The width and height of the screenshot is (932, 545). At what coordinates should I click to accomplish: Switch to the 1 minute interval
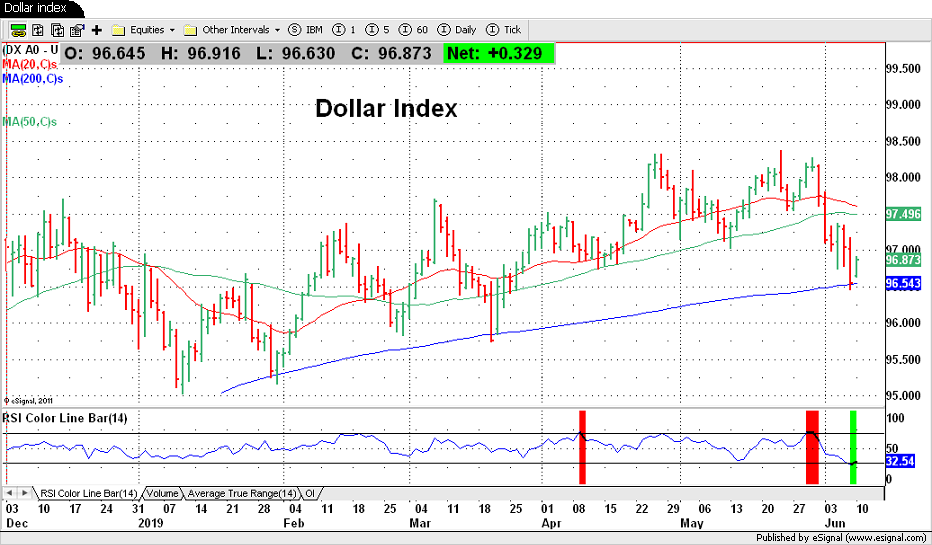tap(345, 30)
